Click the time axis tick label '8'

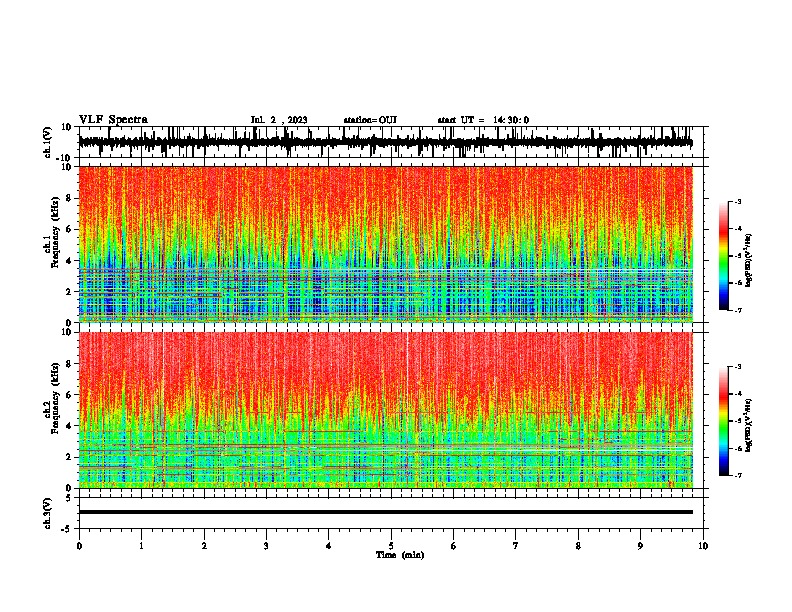pos(578,546)
